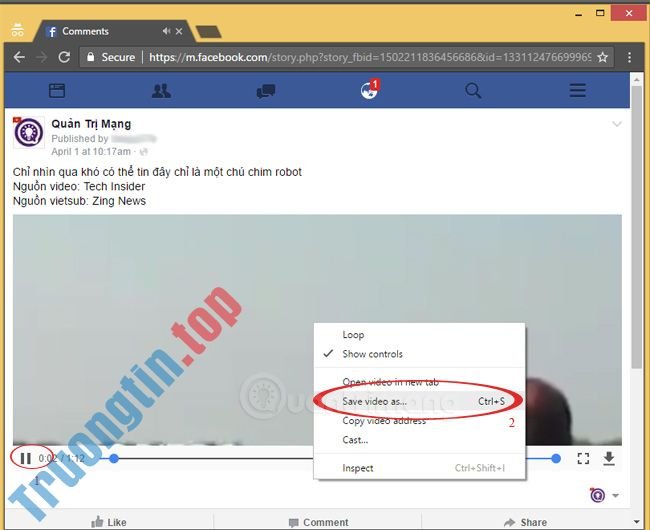
Task: Reload the page with refresh icon
Action: (64, 57)
